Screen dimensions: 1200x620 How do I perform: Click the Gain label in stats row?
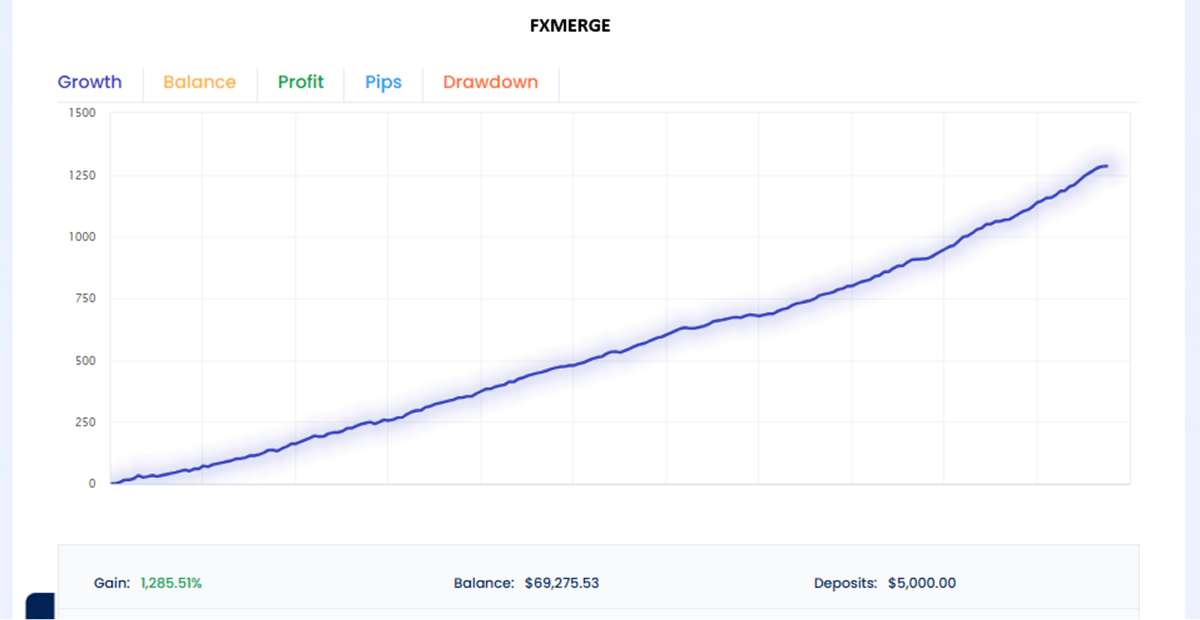tap(110, 583)
